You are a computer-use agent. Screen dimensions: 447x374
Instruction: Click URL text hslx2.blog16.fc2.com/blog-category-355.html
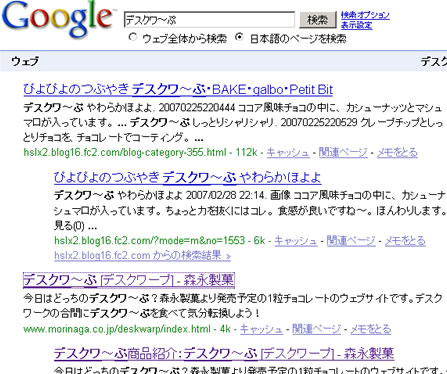(x=125, y=152)
